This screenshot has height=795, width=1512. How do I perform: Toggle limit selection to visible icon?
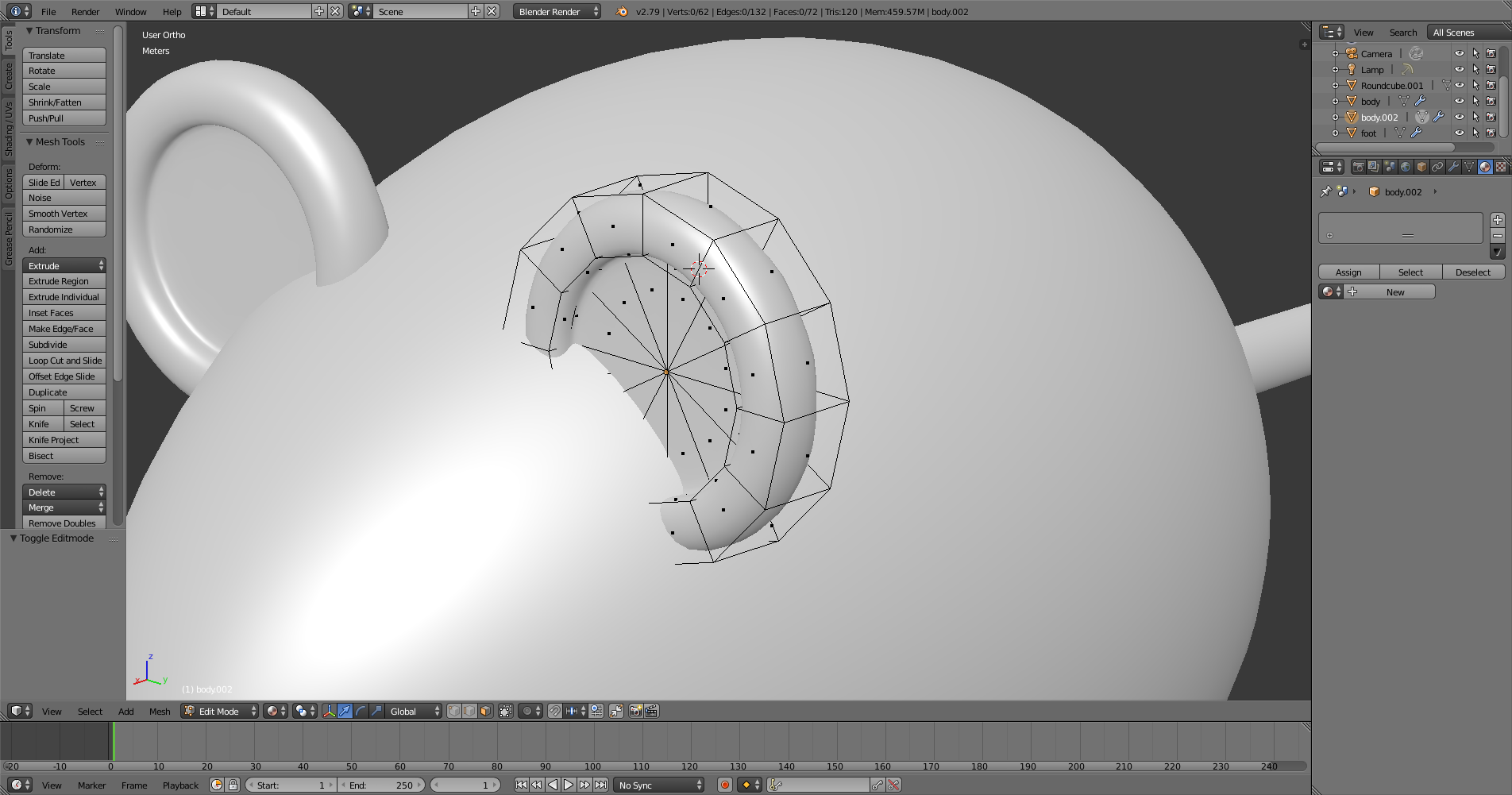[506, 712]
